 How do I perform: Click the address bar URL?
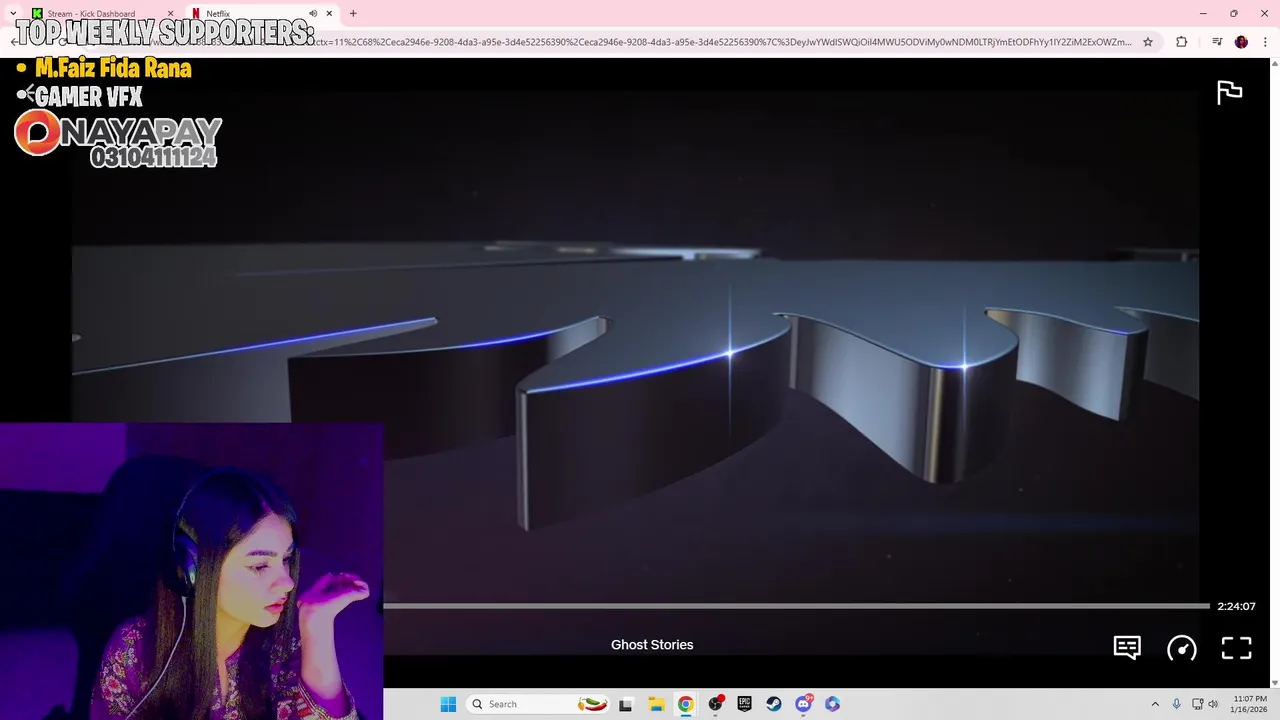[725, 42]
